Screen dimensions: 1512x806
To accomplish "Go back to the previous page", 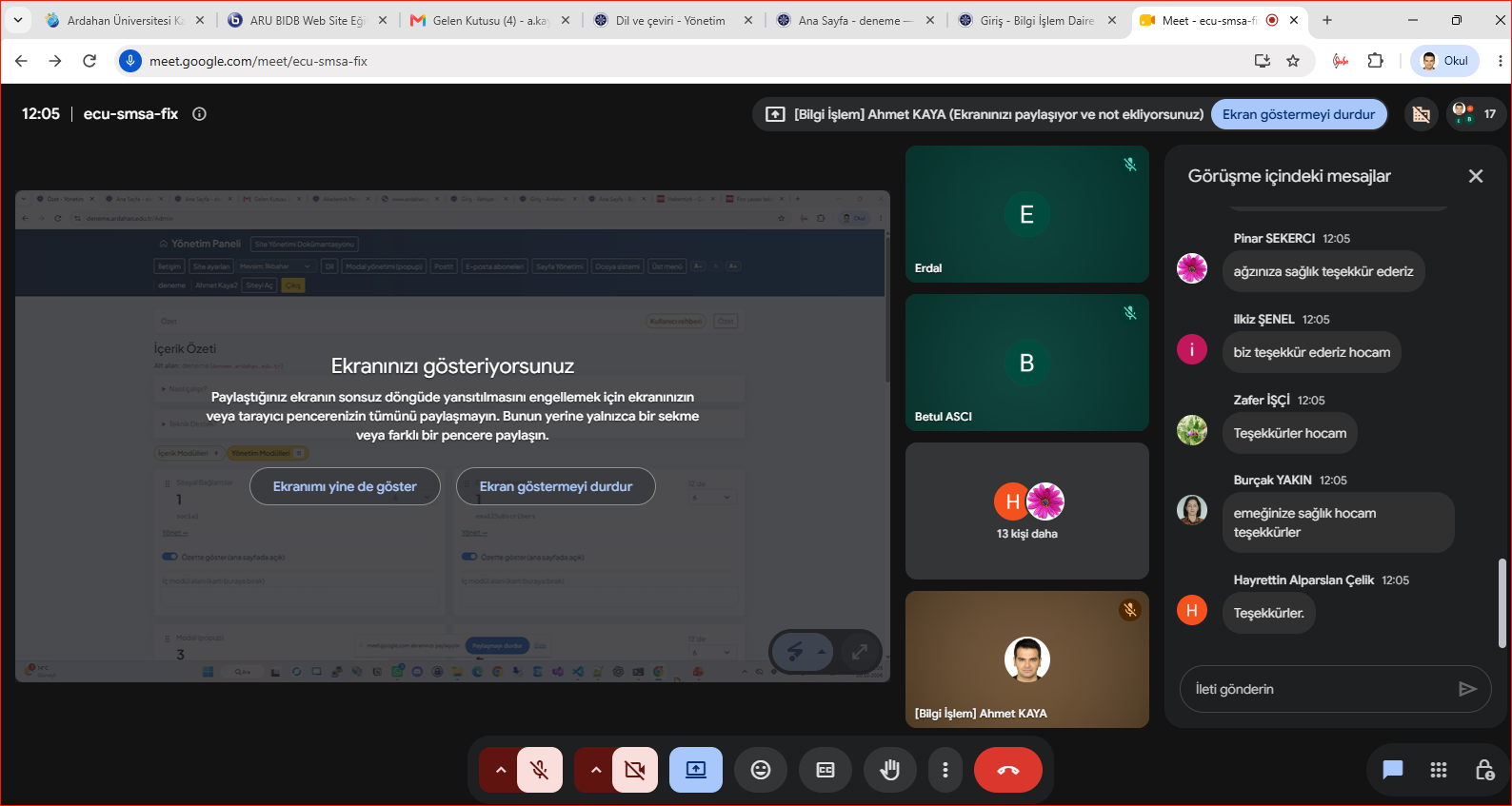I will (21, 61).
